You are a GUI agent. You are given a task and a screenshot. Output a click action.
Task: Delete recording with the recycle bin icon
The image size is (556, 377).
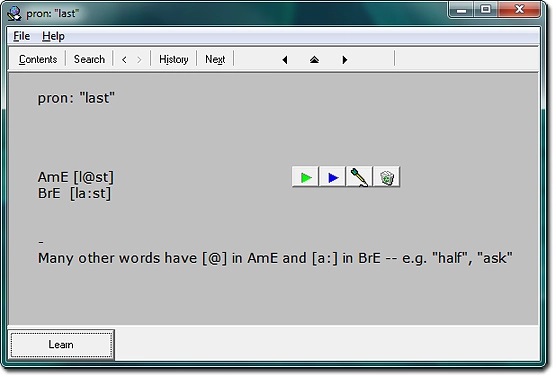pyautogui.click(x=387, y=177)
